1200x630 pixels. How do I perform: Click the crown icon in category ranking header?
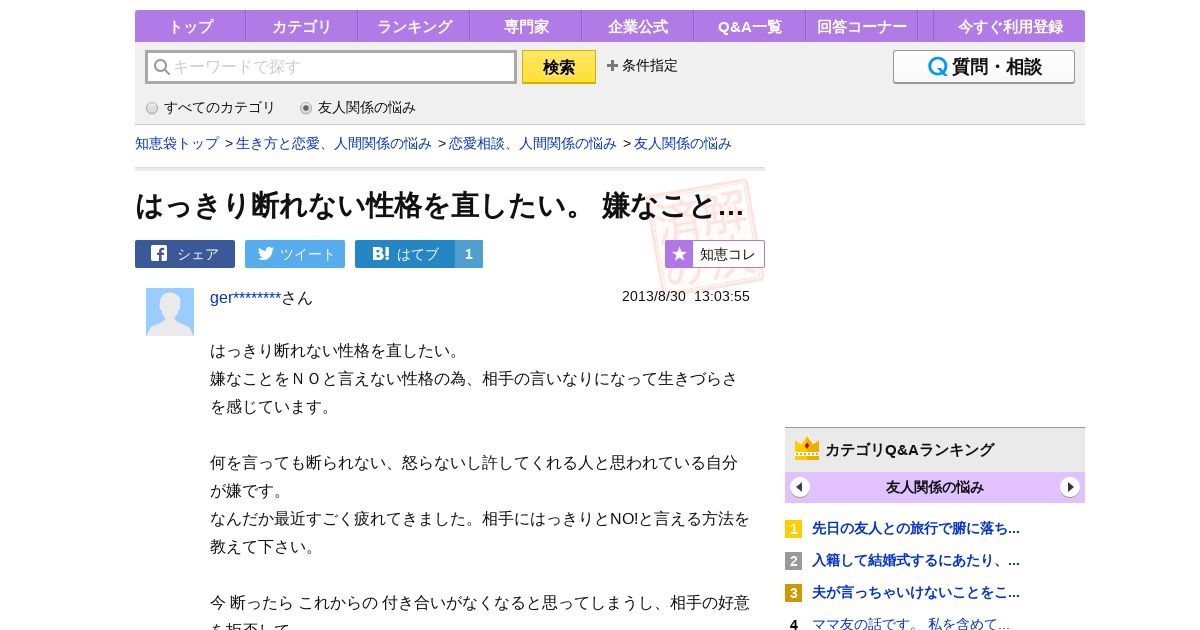tap(807, 449)
